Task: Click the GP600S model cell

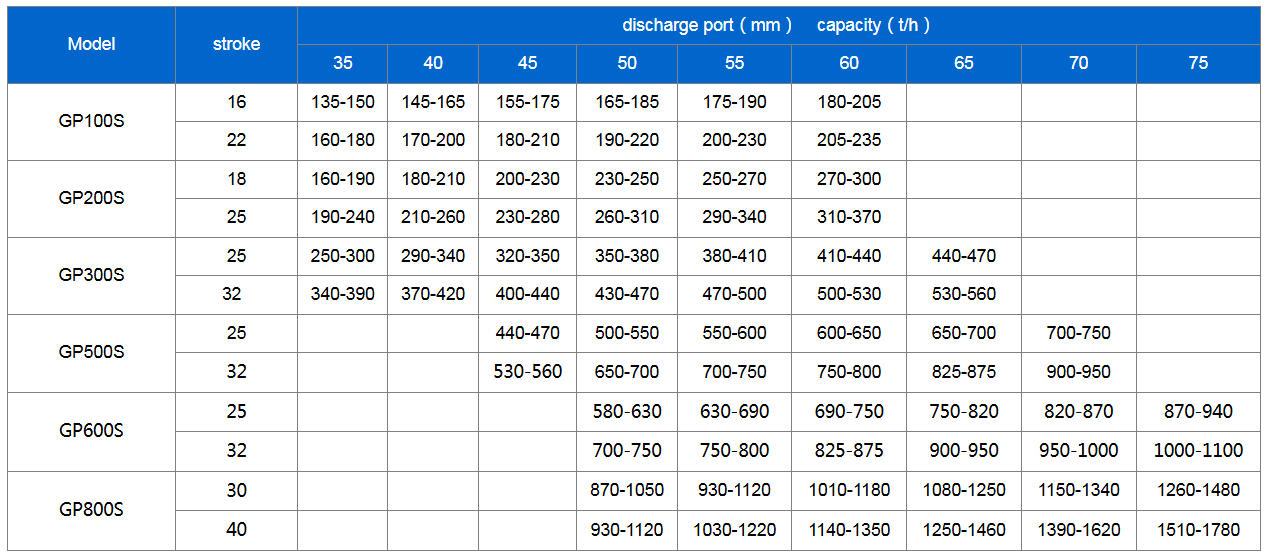Action: click(x=91, y=431)
